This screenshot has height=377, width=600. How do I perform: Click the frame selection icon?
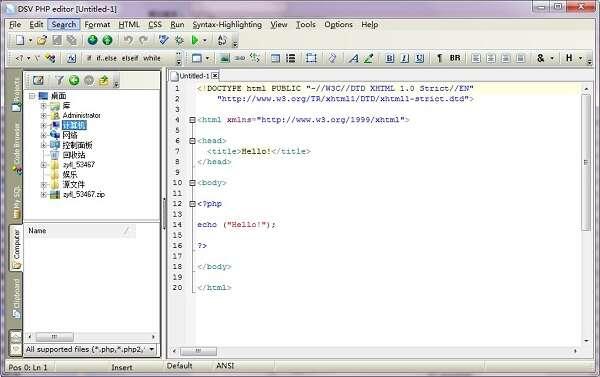coord(311,58)
